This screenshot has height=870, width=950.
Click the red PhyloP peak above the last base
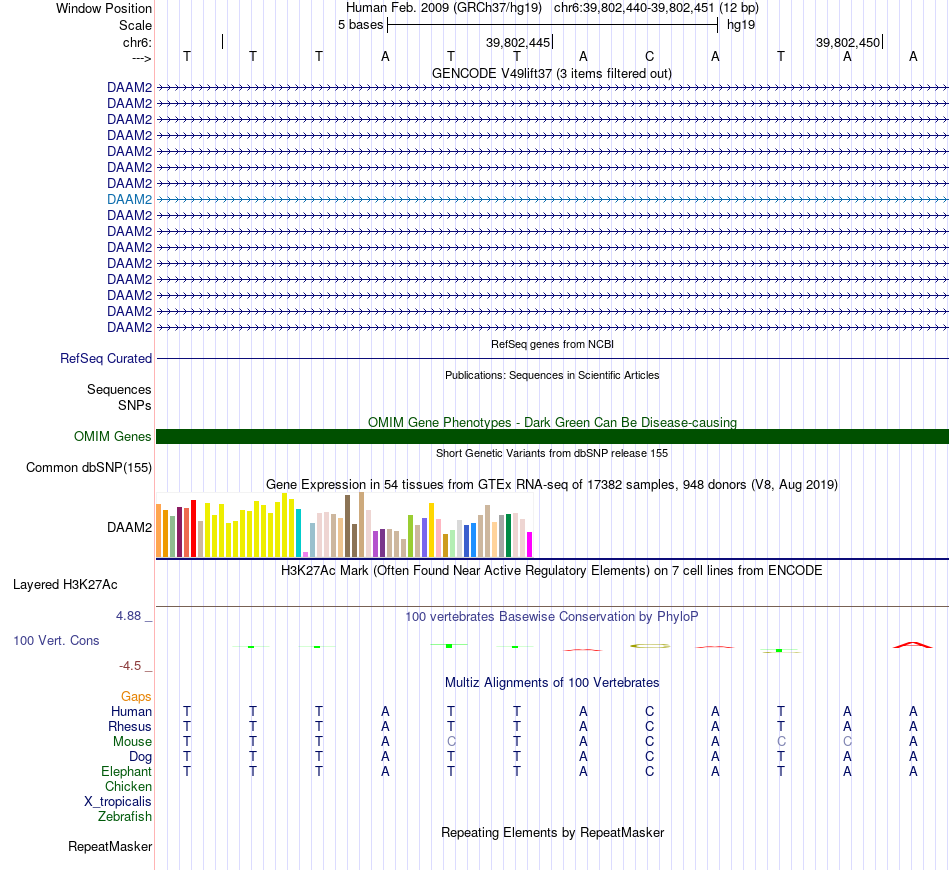pyautogui.click(x=913, y=645)
